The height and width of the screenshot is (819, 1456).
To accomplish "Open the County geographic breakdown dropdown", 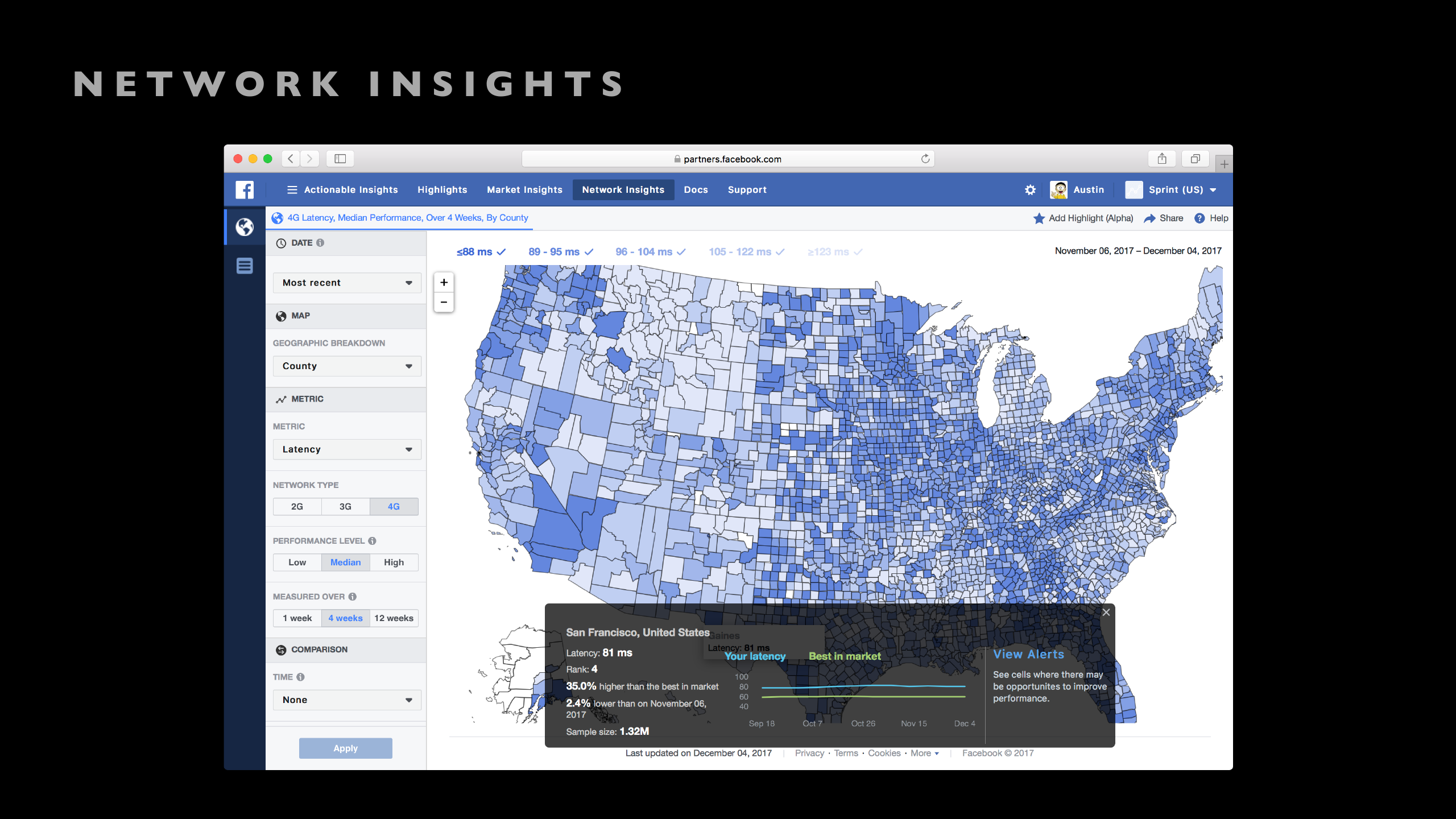I will coord(347,366).
